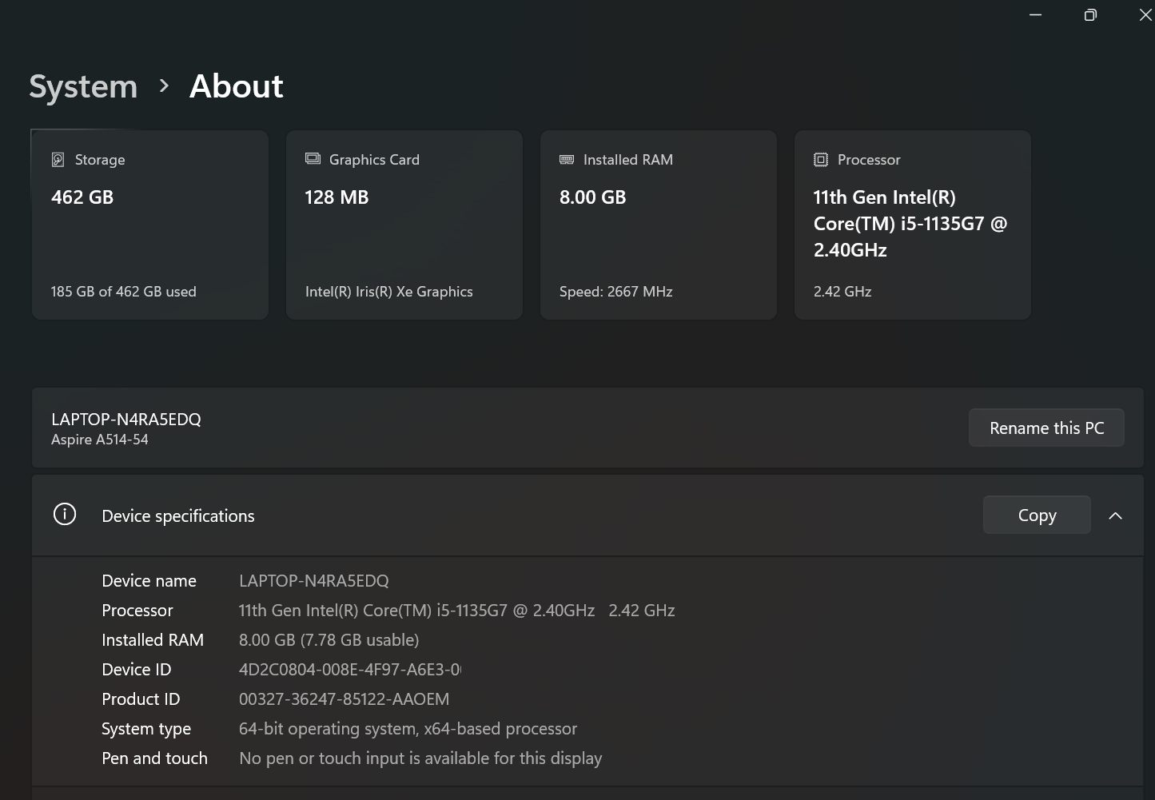The width and height of the screenshot is (1155, 800).
Task: Collapse the Device specifications section chevron
Action: (1115, 516)
